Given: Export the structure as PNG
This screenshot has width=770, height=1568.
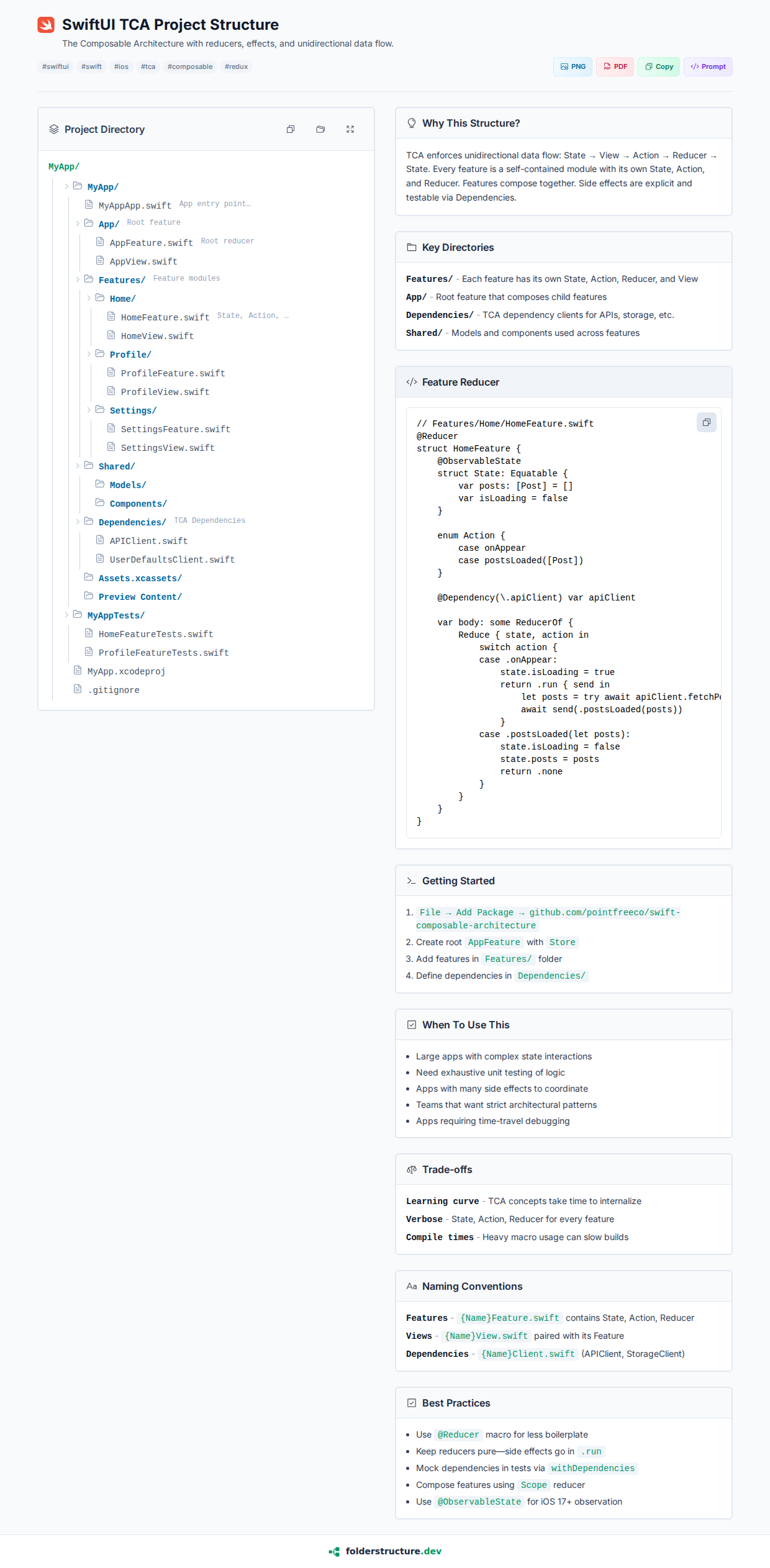Looking at the screenshot, I should coord(573,66).
